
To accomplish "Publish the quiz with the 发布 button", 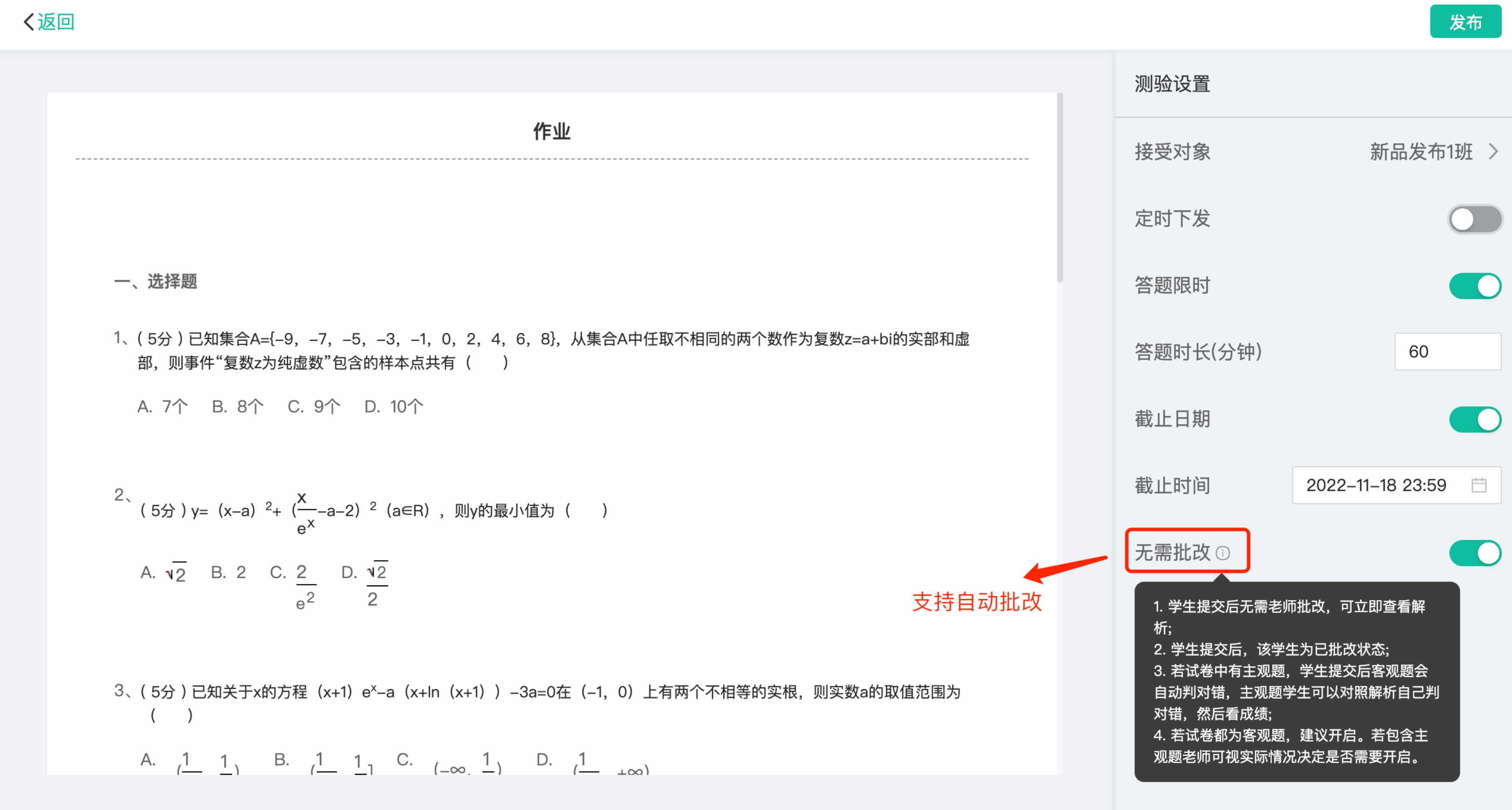I will tap(1465, 22).
